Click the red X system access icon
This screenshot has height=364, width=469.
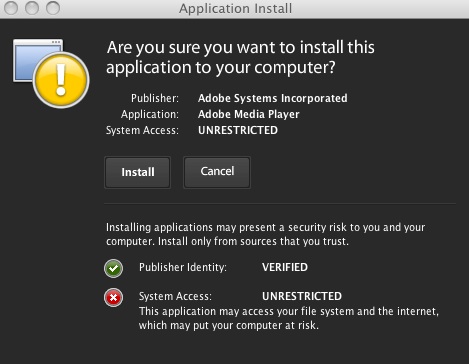tap(113, 297)
